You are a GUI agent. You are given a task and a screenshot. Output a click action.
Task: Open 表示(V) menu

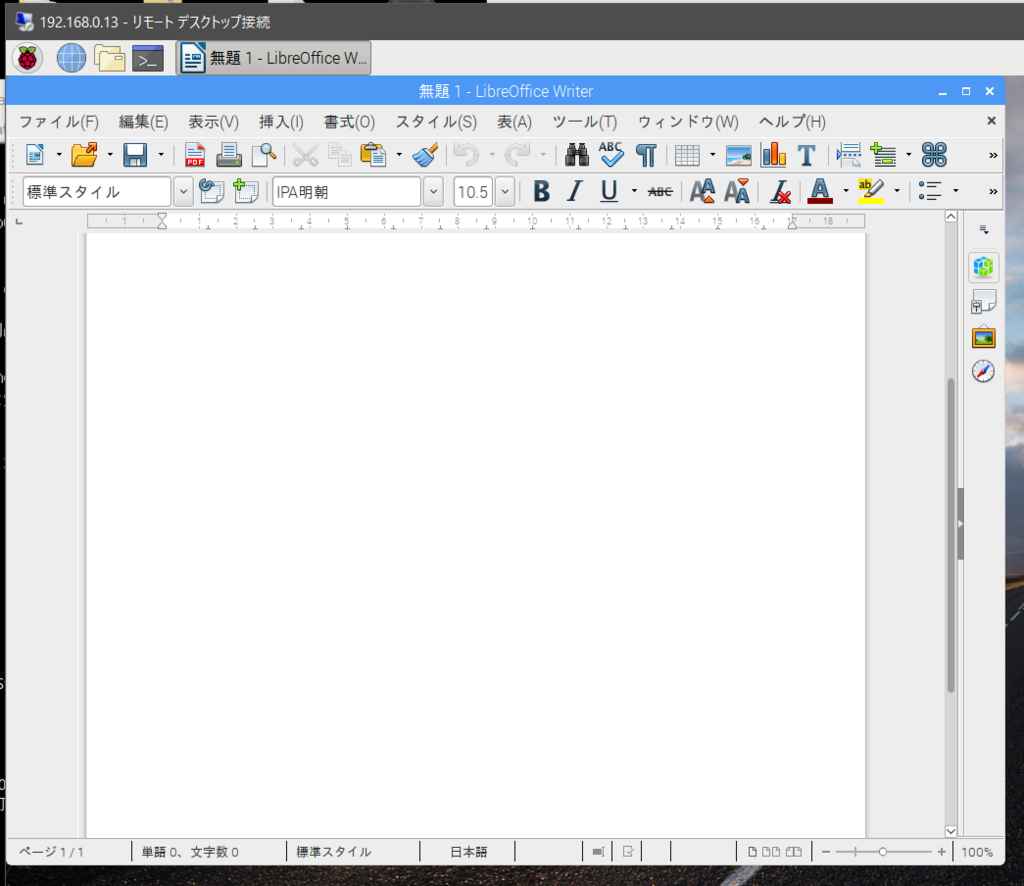(214, 122)
